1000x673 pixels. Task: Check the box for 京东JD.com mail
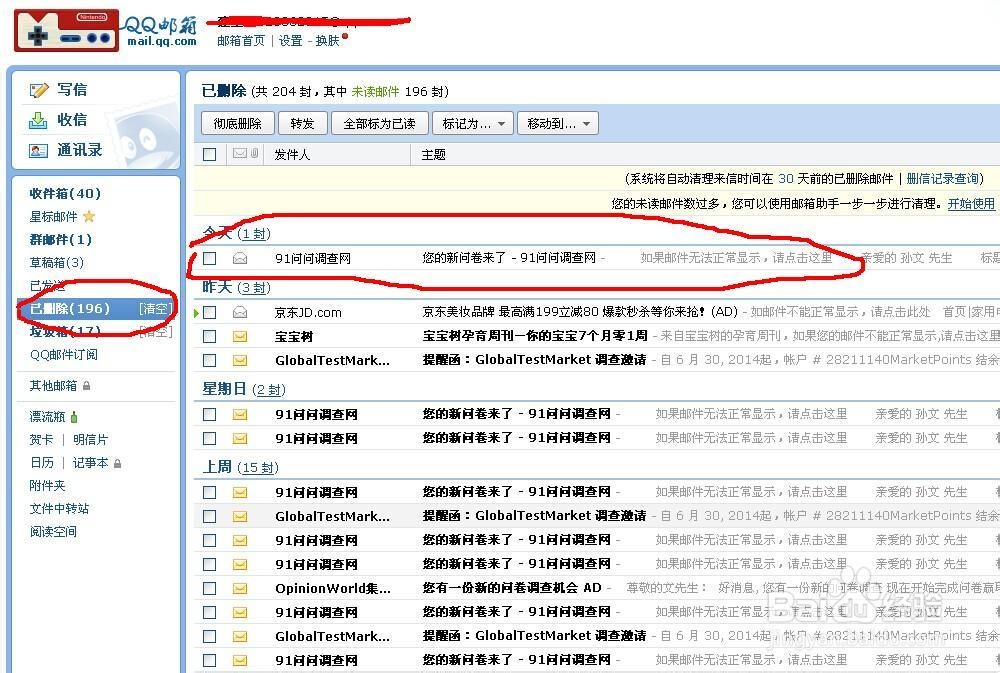pos(209,313)
